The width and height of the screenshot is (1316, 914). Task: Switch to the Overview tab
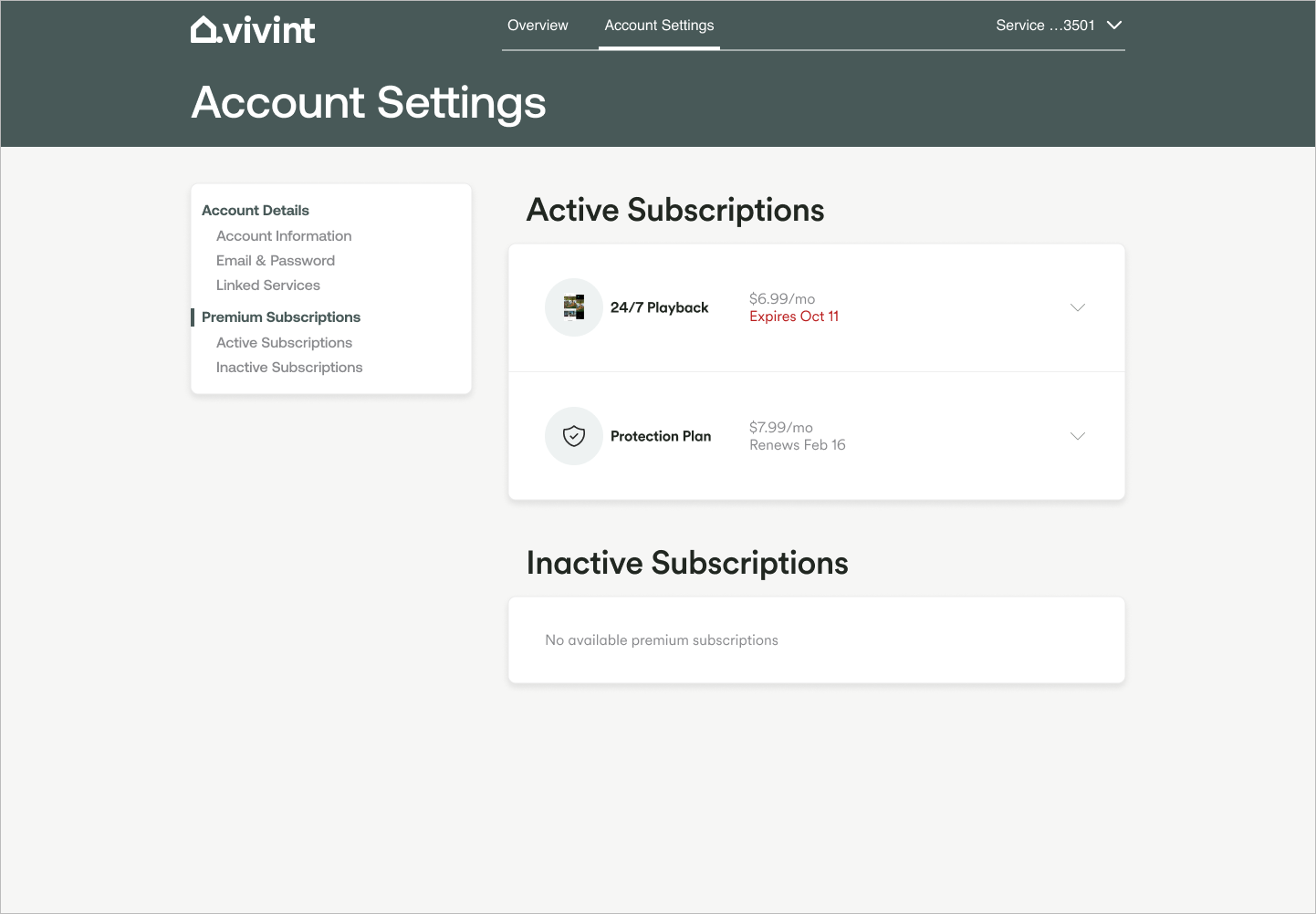point(538,26)
